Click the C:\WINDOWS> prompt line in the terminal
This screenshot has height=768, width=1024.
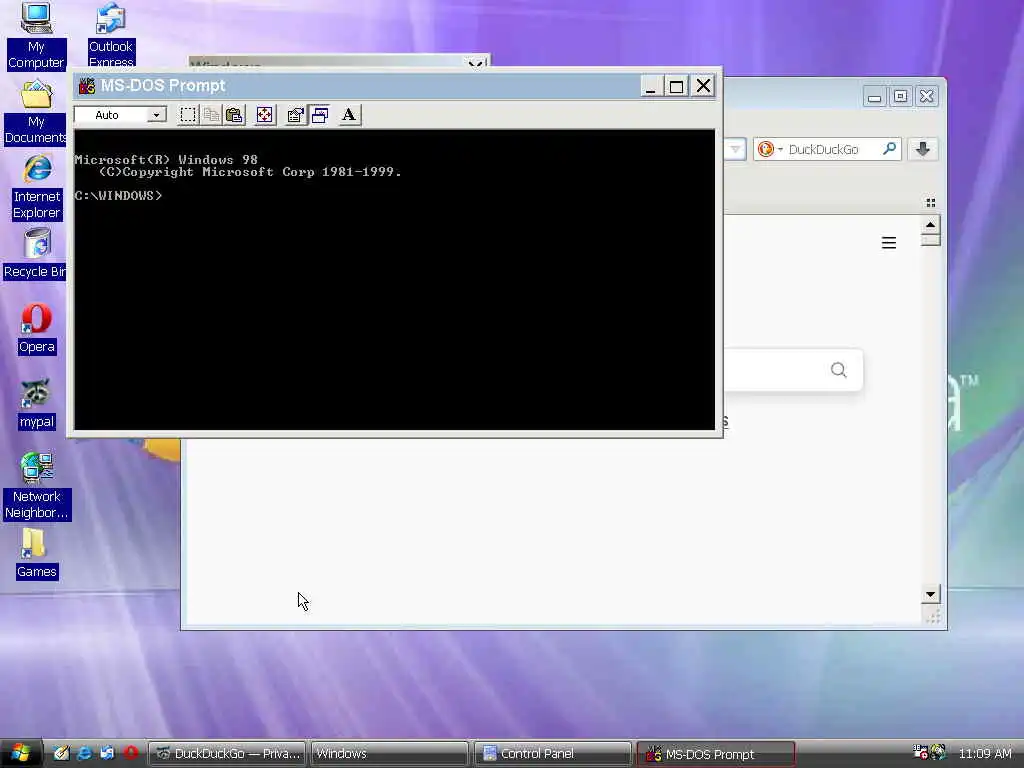tap(118, 195)
